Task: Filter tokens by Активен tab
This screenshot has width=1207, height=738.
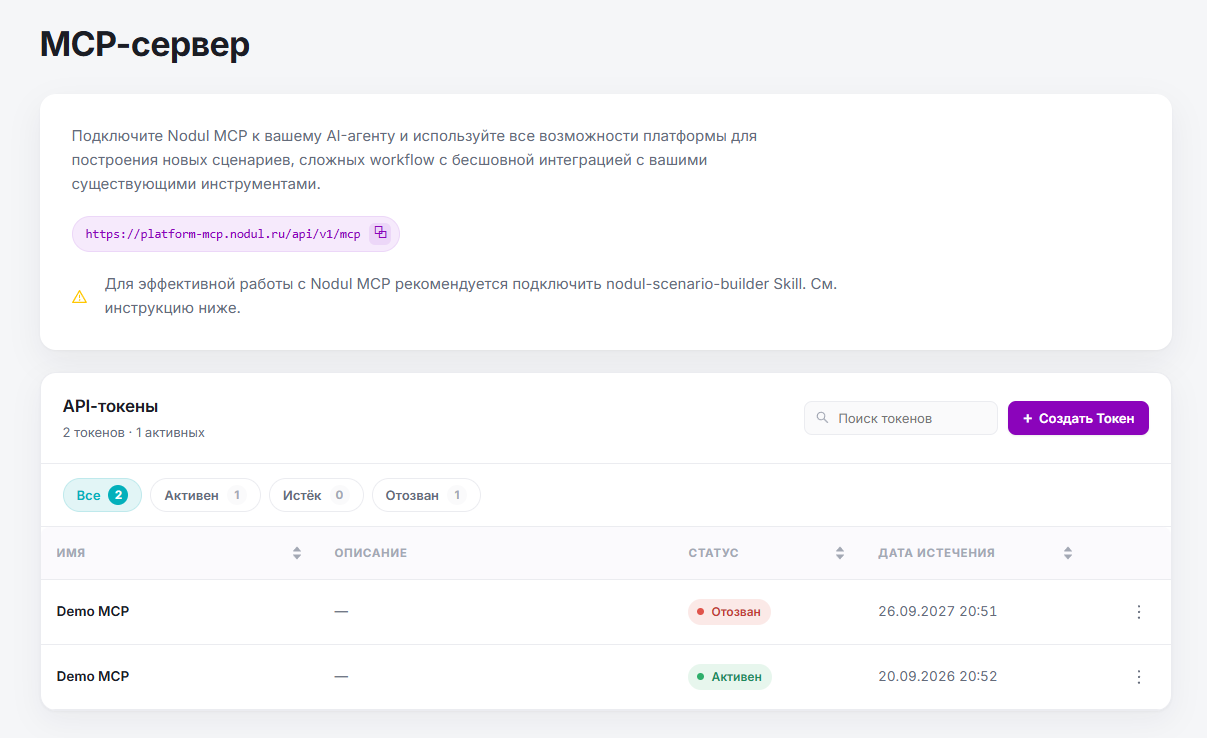Action: (205, 495)
